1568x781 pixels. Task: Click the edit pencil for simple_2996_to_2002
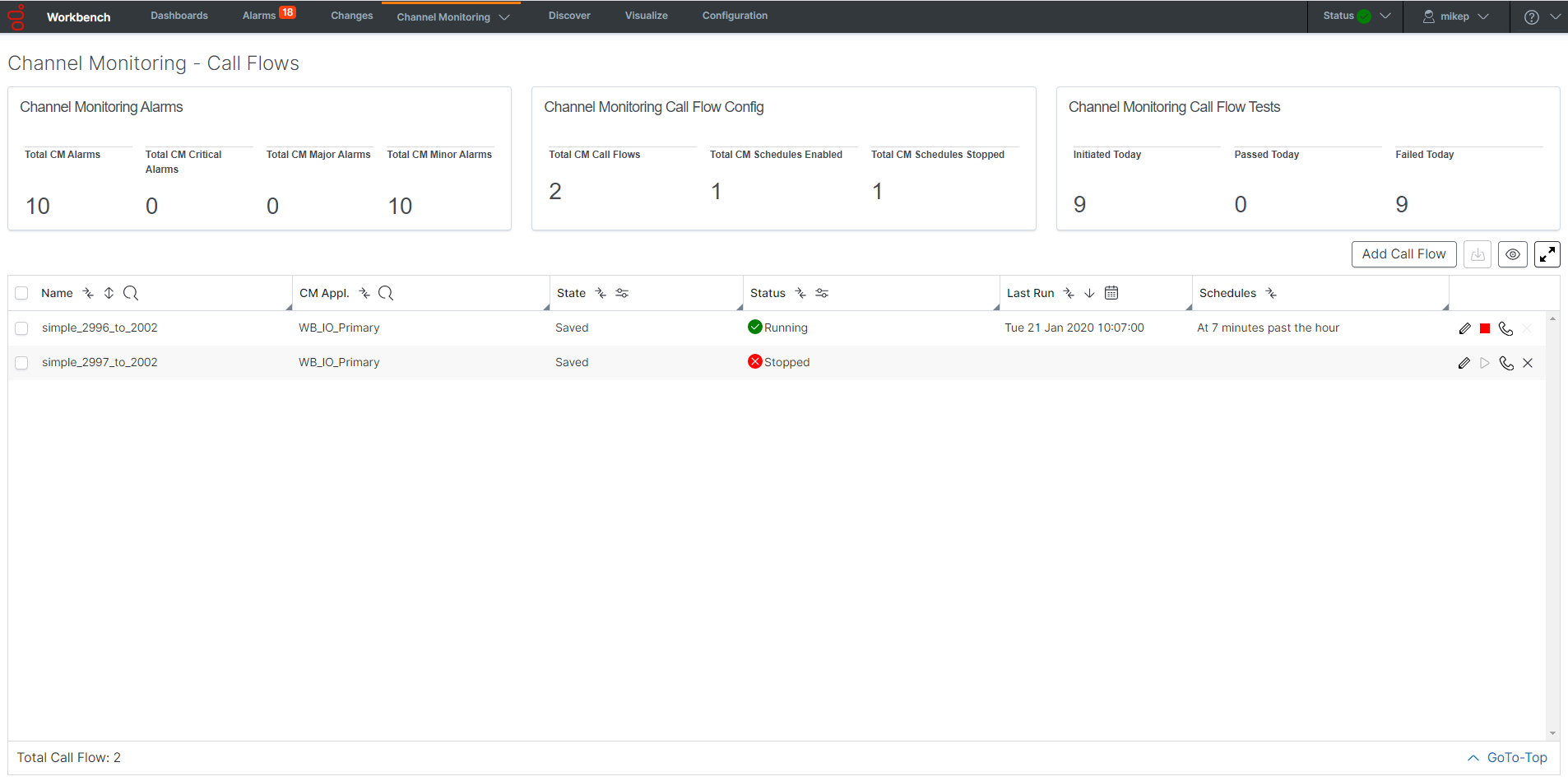click(1464, 328)
